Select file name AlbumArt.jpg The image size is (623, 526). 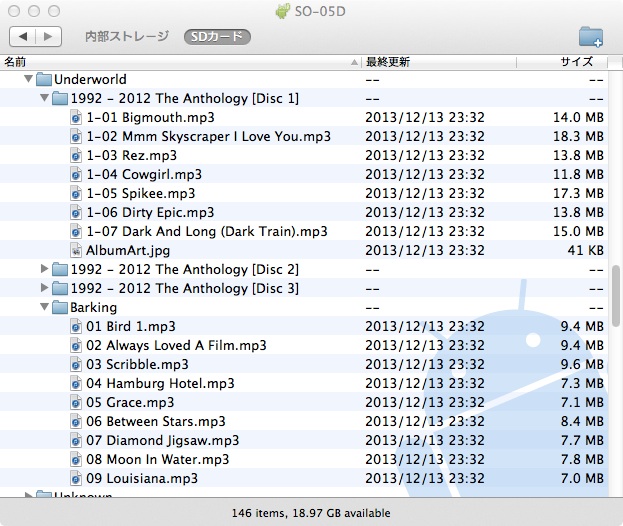click(128, 251)
